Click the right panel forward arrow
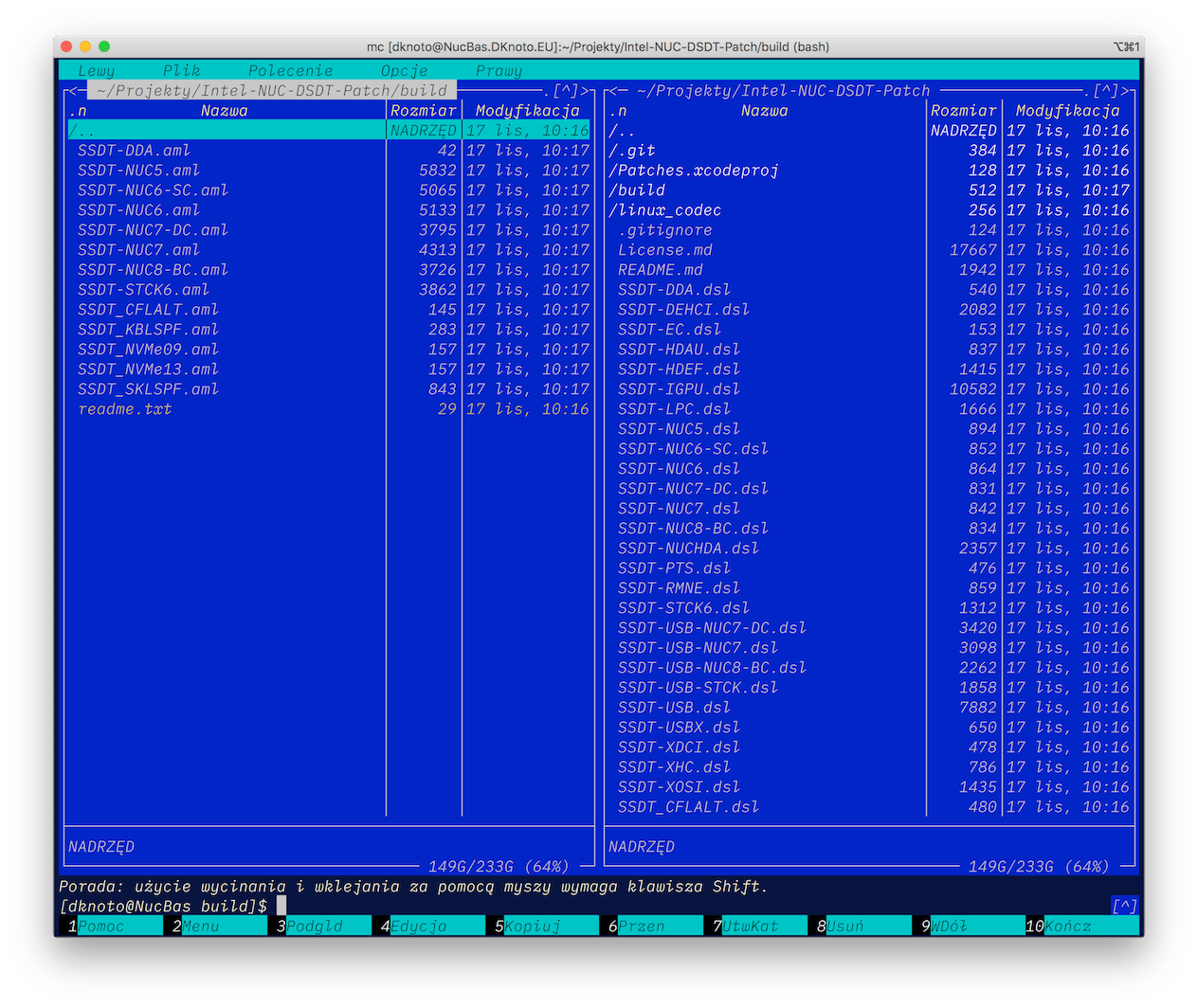Image resolution: width=1198 pixels, height=1008 pixels. 1125,90
